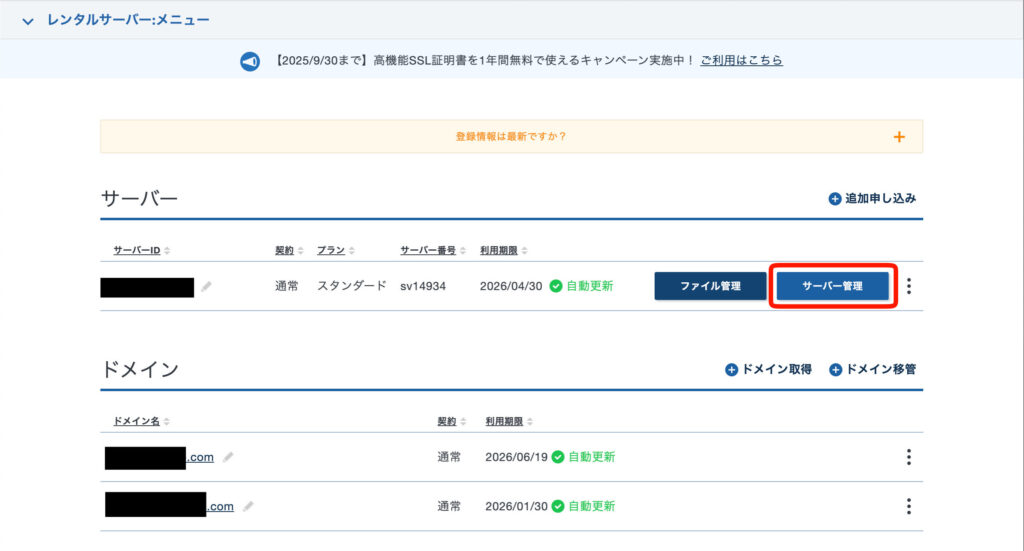This screenshot has width=1024, height=551.
Task: Click the plus icon beside 追加申し込み
Action: click(x=835, y=198)
